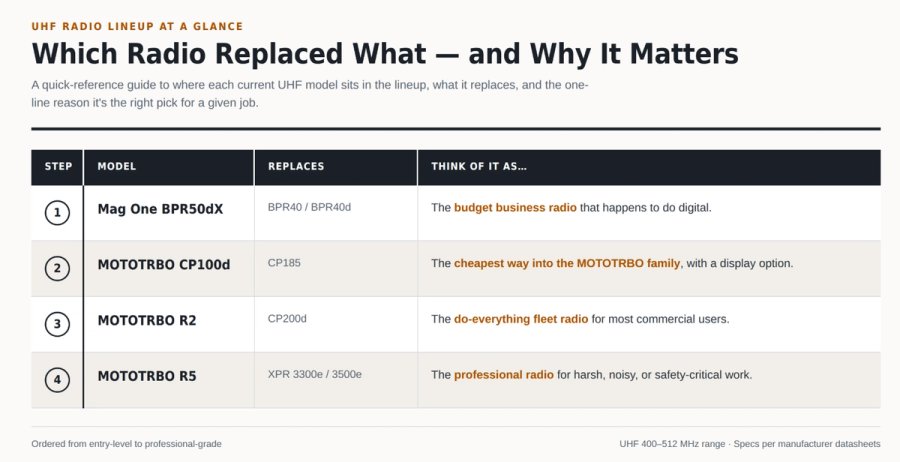Click the highlighted 'budget business radio' text
This screenshot has height=462, width=900.
tap(515, 208)
